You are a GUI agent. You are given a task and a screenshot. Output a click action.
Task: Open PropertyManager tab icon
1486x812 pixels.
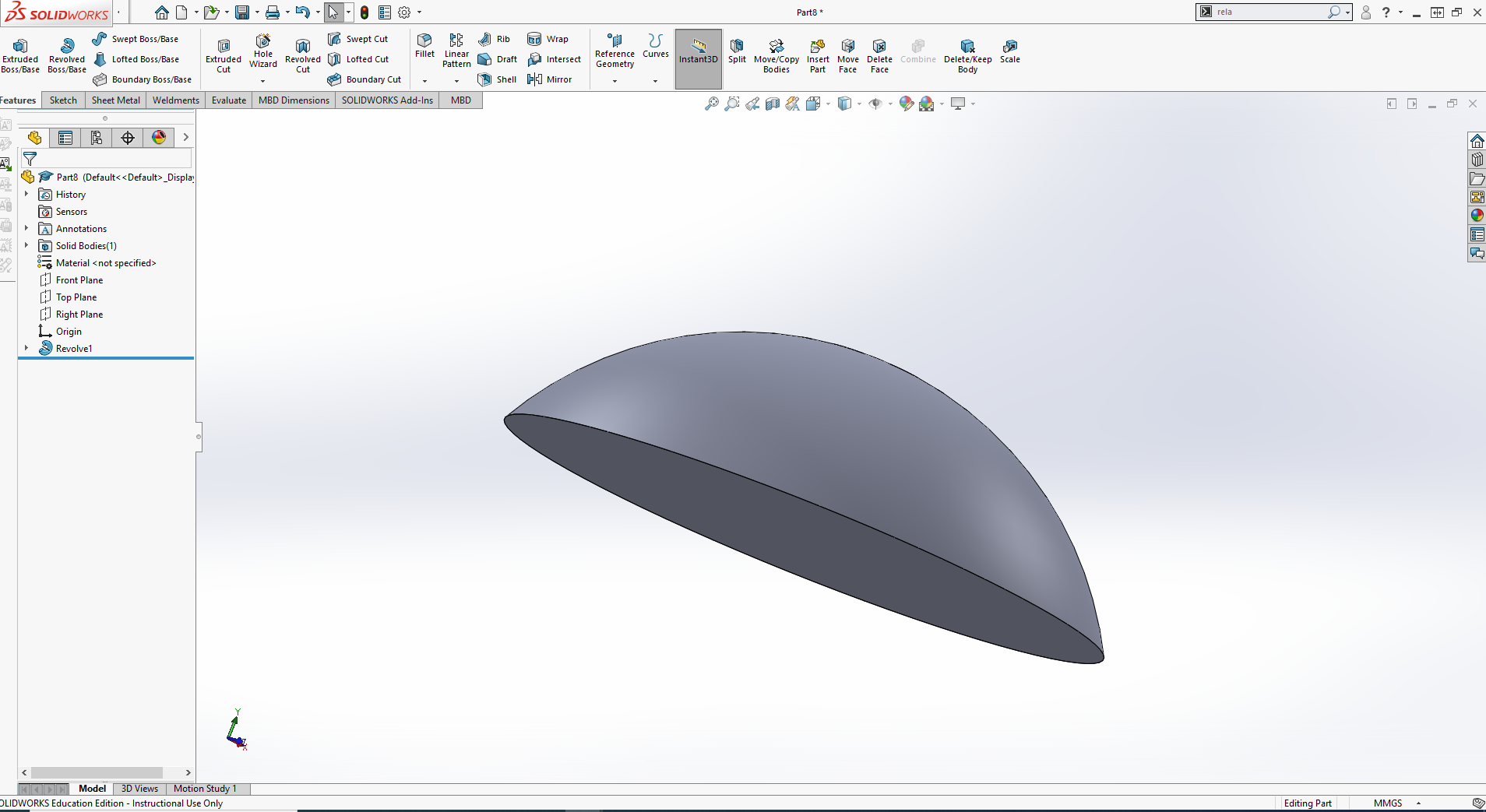[65, 138]
